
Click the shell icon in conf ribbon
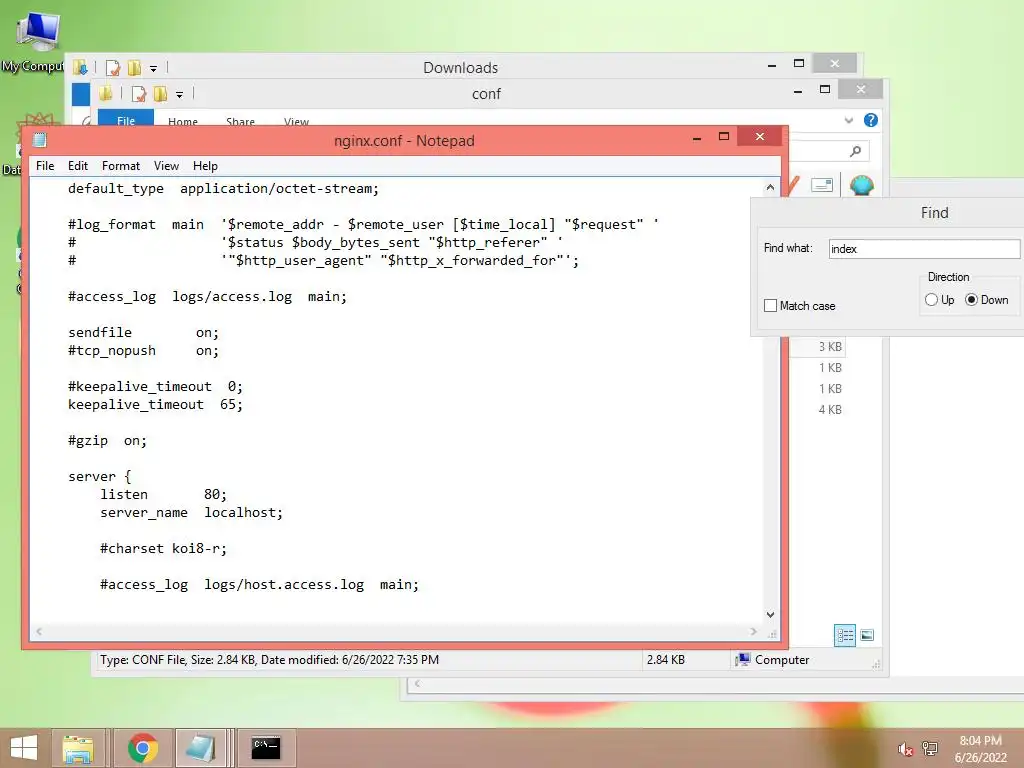pyautogui.click(x=862, y=185)
